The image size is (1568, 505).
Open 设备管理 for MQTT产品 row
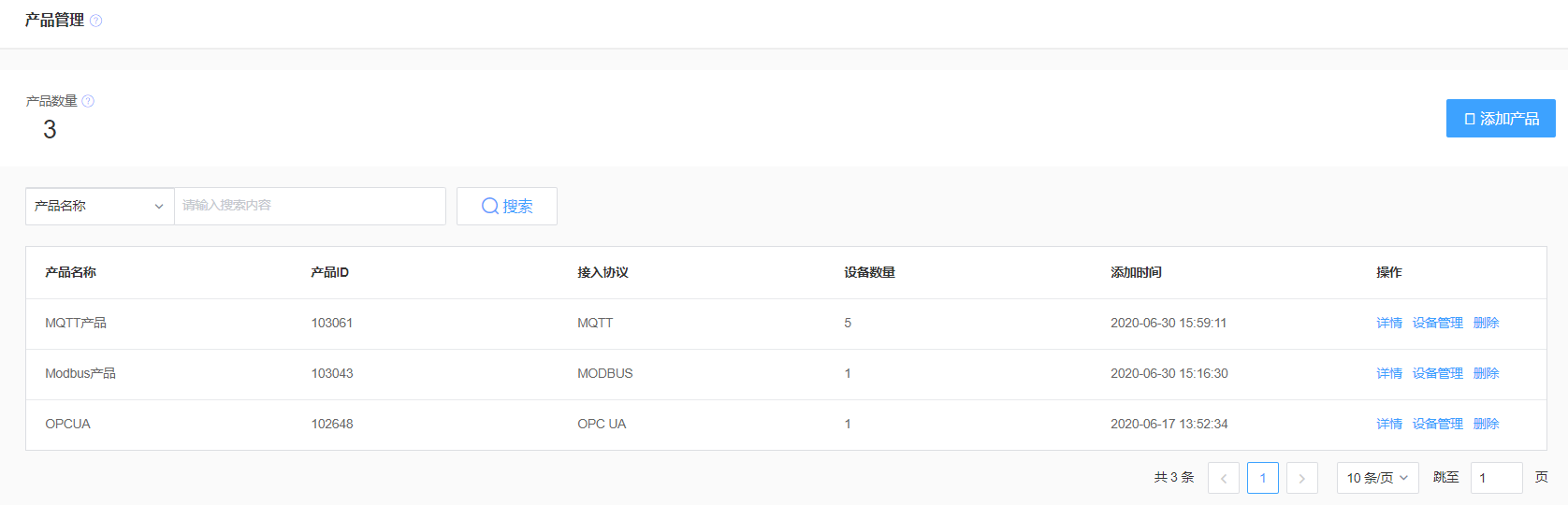click(x=1438, y=323)
